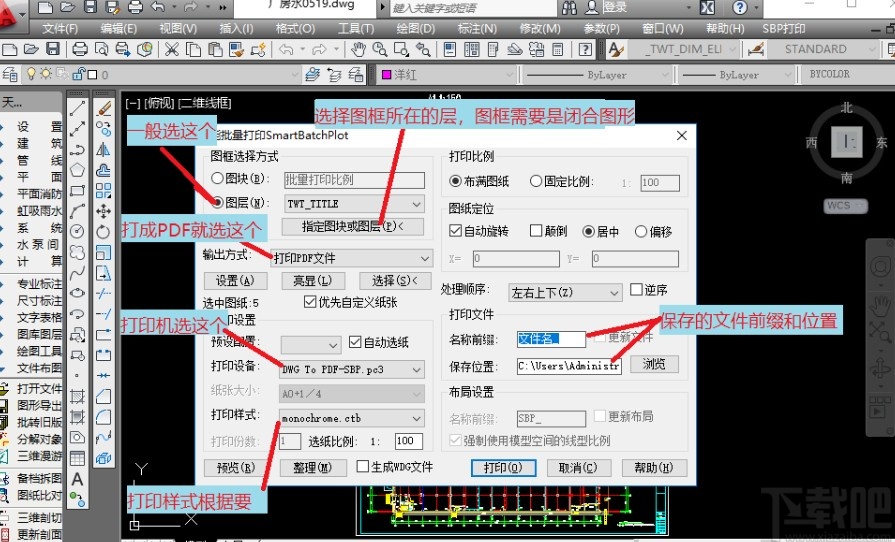The image size is (895, 542).
Task: Select the Revision Cloud tool
Action: click(x=78, y=252)
